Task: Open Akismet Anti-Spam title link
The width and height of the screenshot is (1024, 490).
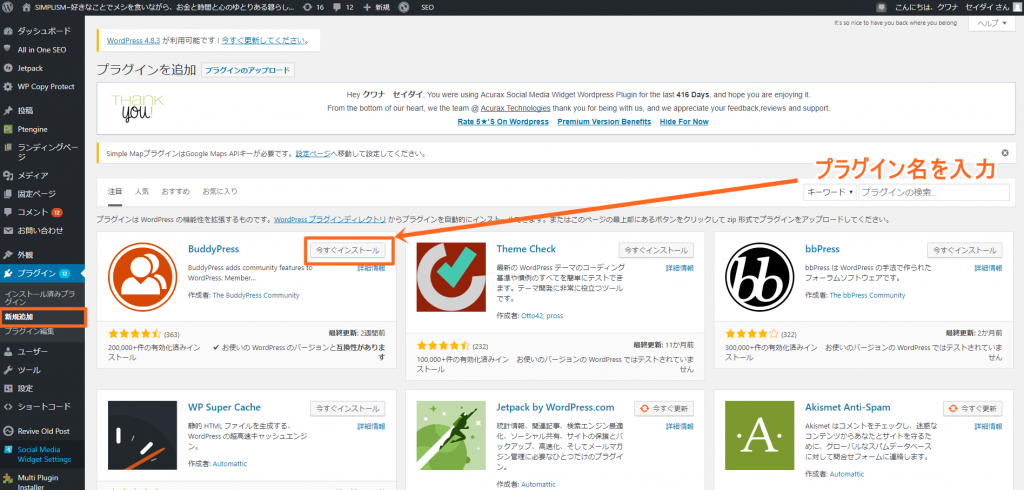Action: (x=848, y=407)
